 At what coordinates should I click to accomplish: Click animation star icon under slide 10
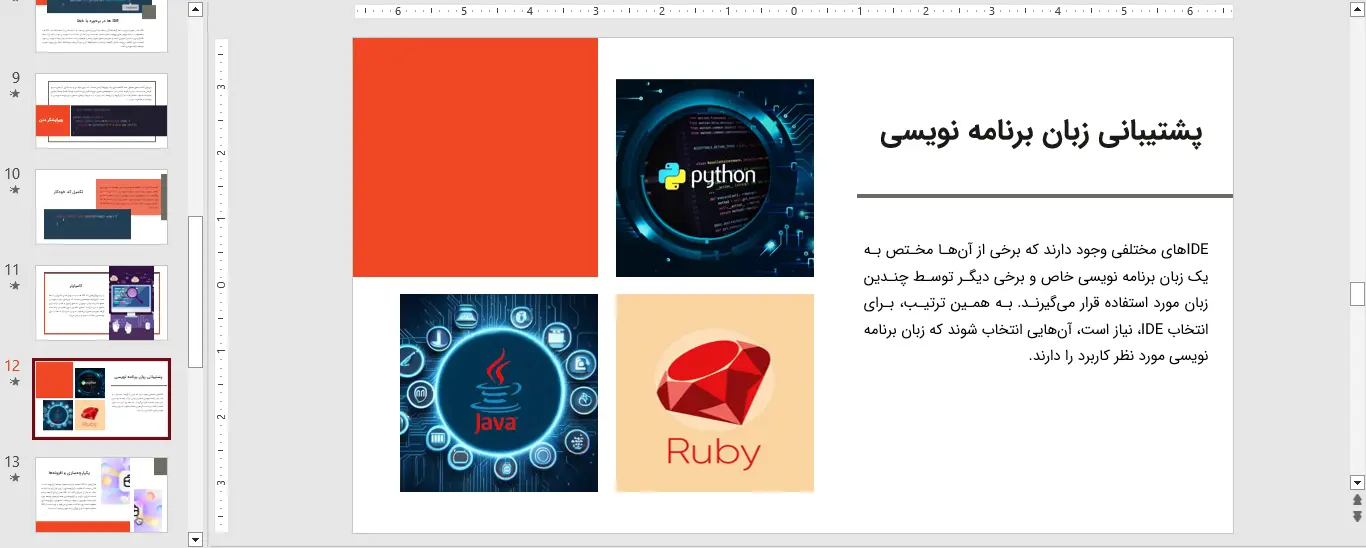[14, 190]
